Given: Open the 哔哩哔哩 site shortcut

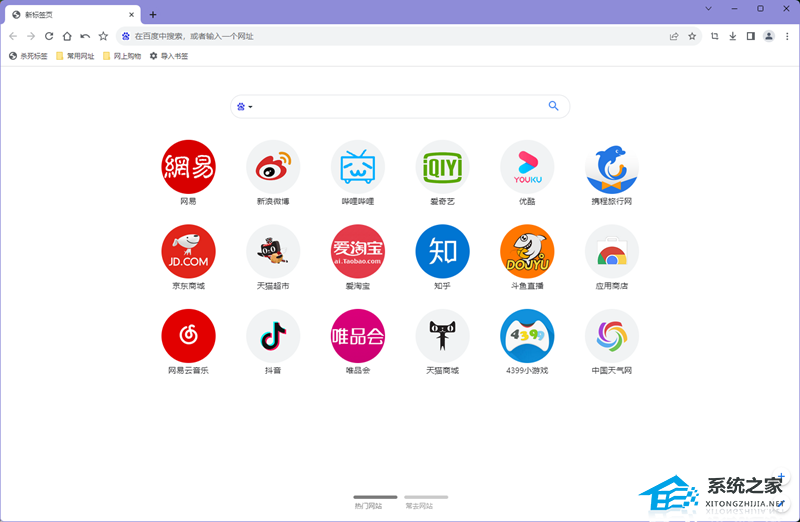Looking at the screenshot, I should tap(357, 167).
